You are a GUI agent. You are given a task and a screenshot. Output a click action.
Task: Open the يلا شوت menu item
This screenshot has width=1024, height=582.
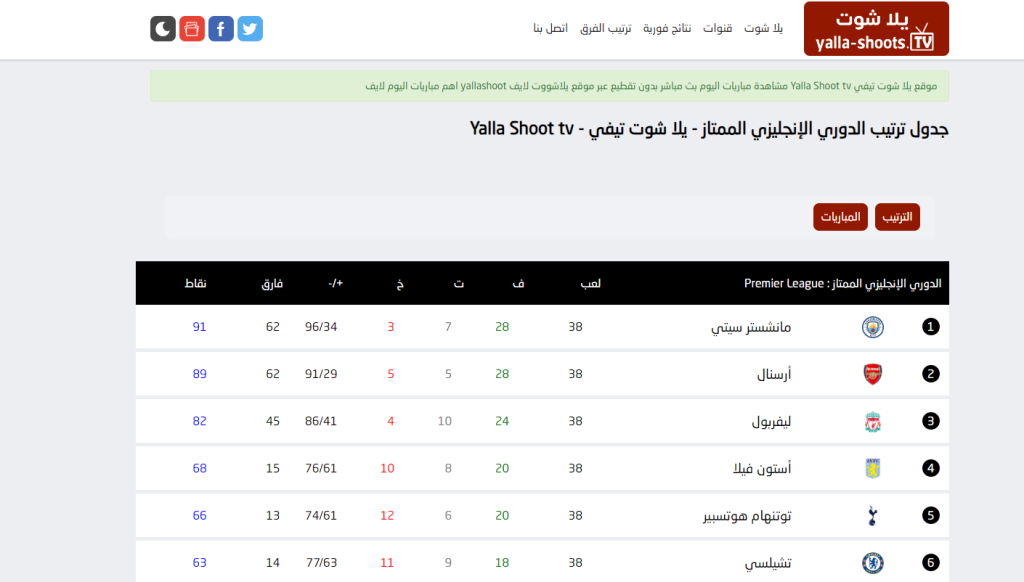click(x=763, y=28)
